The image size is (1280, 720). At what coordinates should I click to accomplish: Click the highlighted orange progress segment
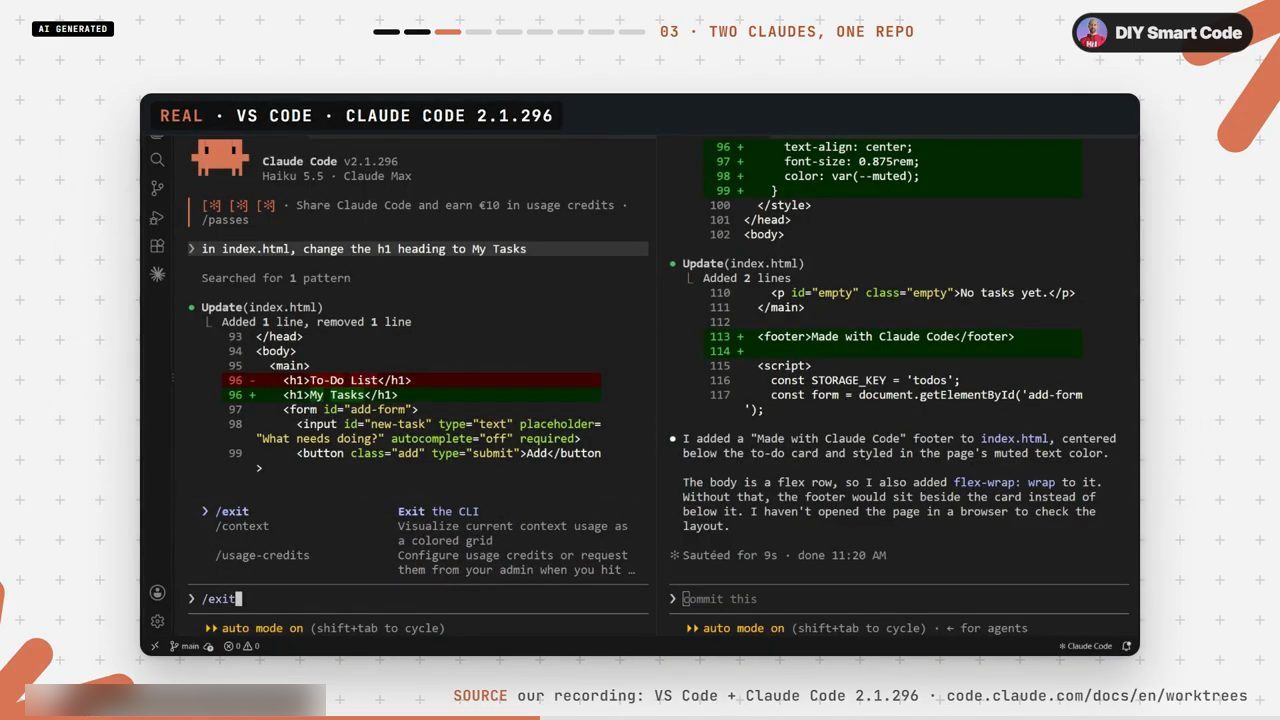(x=448, y=32)
